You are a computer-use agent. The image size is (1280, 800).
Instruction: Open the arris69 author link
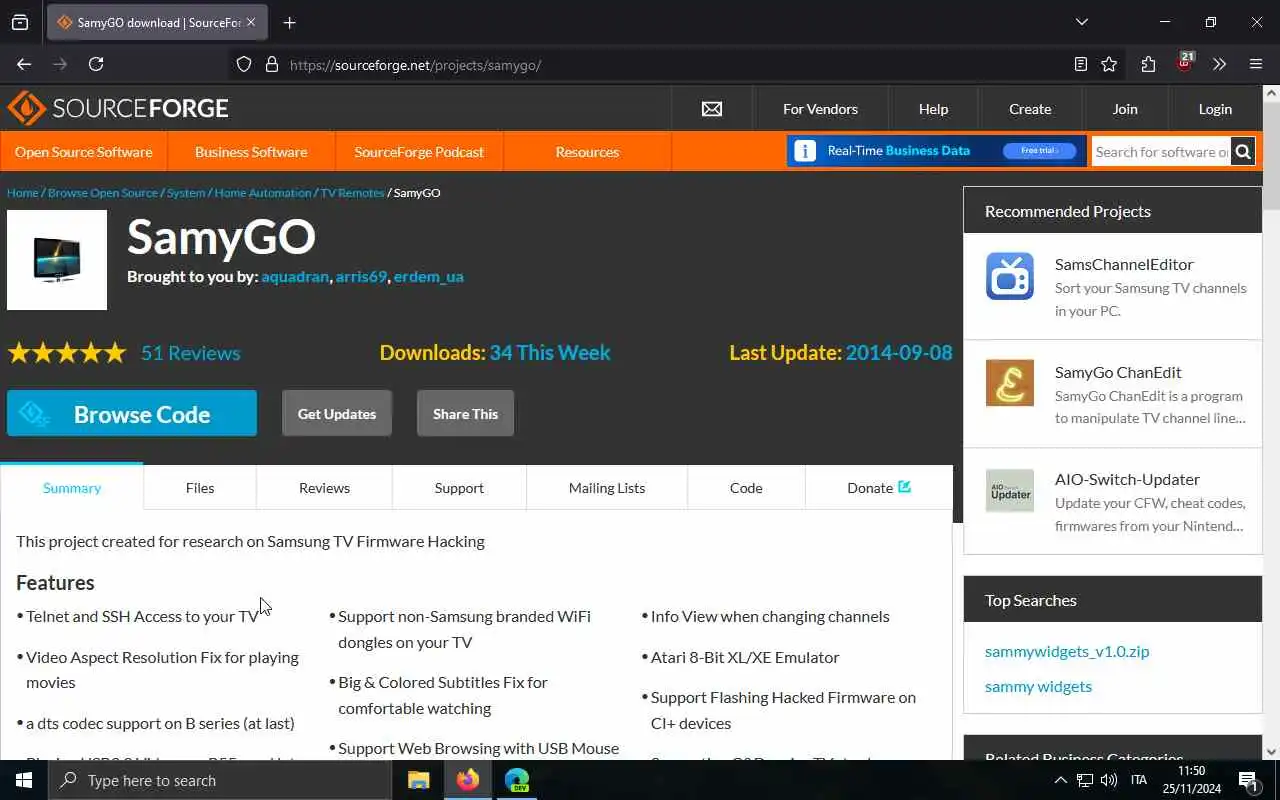tap(361, 277)
